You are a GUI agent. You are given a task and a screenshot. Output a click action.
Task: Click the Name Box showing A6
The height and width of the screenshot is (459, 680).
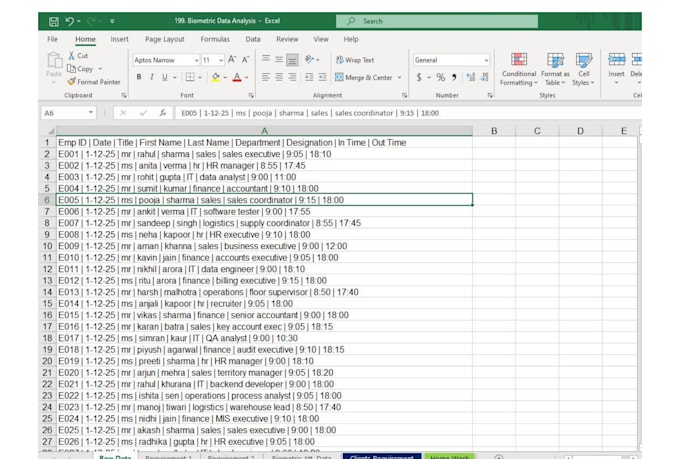coord(68,113)
